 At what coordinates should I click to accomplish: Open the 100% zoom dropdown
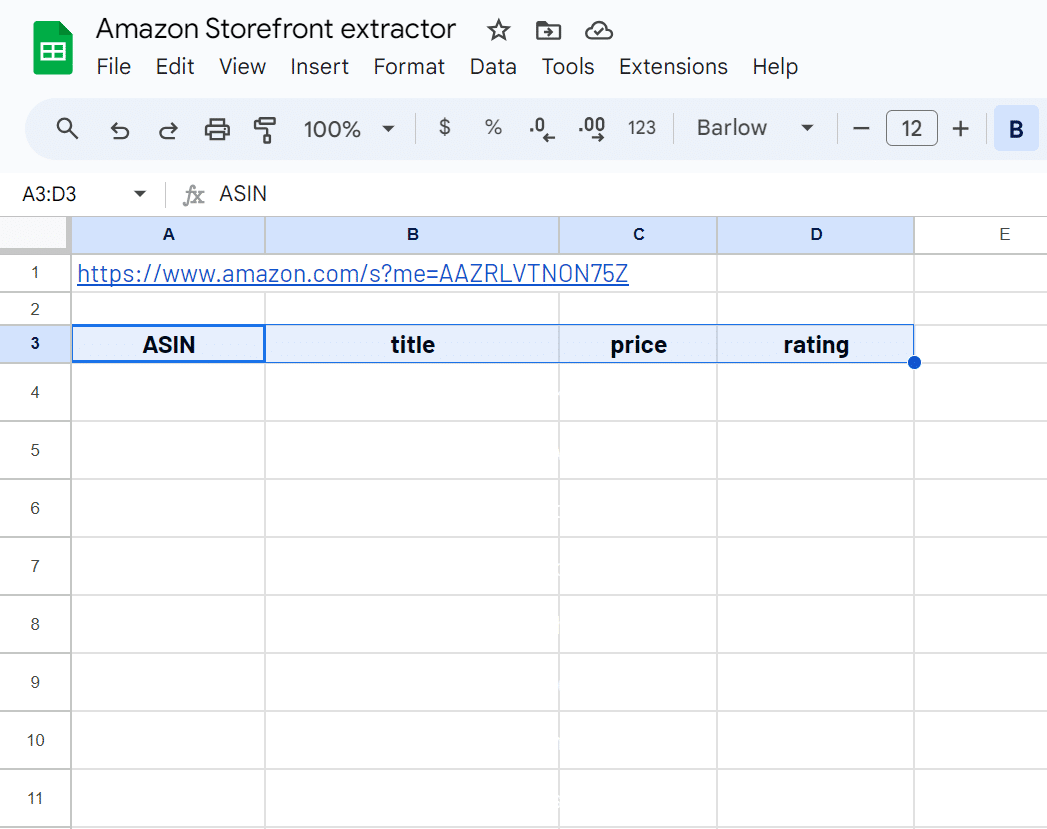pos(349,129)
